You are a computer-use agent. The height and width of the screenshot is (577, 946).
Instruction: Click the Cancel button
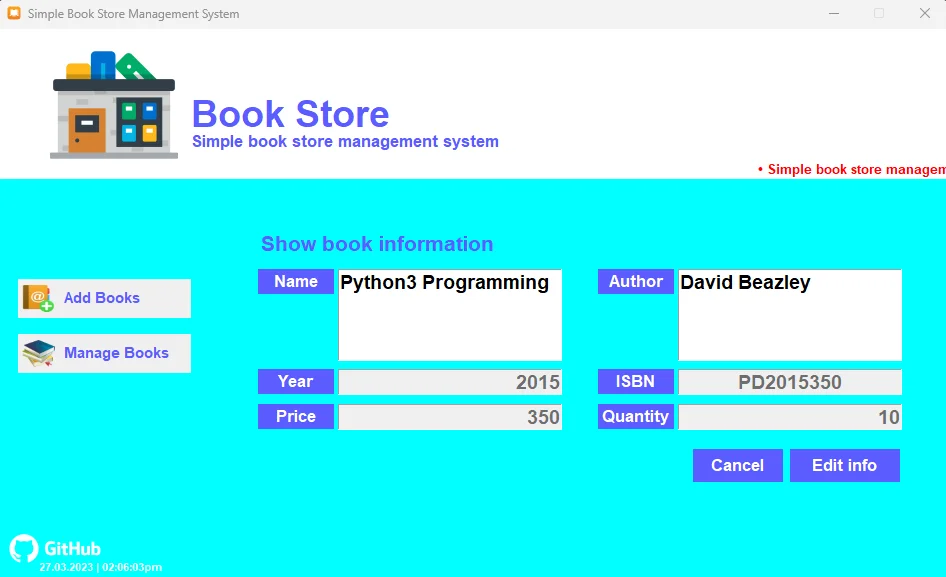tap(737, 465)
